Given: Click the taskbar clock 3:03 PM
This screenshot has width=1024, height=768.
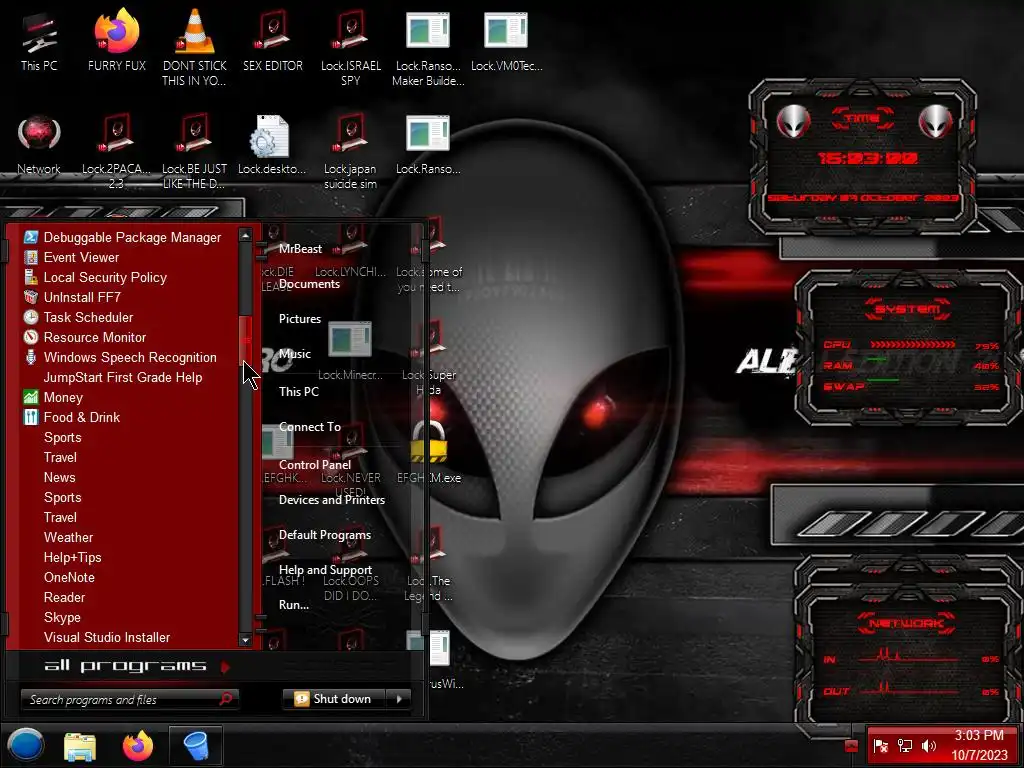Looking at the screenshot, I should tap(979, 735).
